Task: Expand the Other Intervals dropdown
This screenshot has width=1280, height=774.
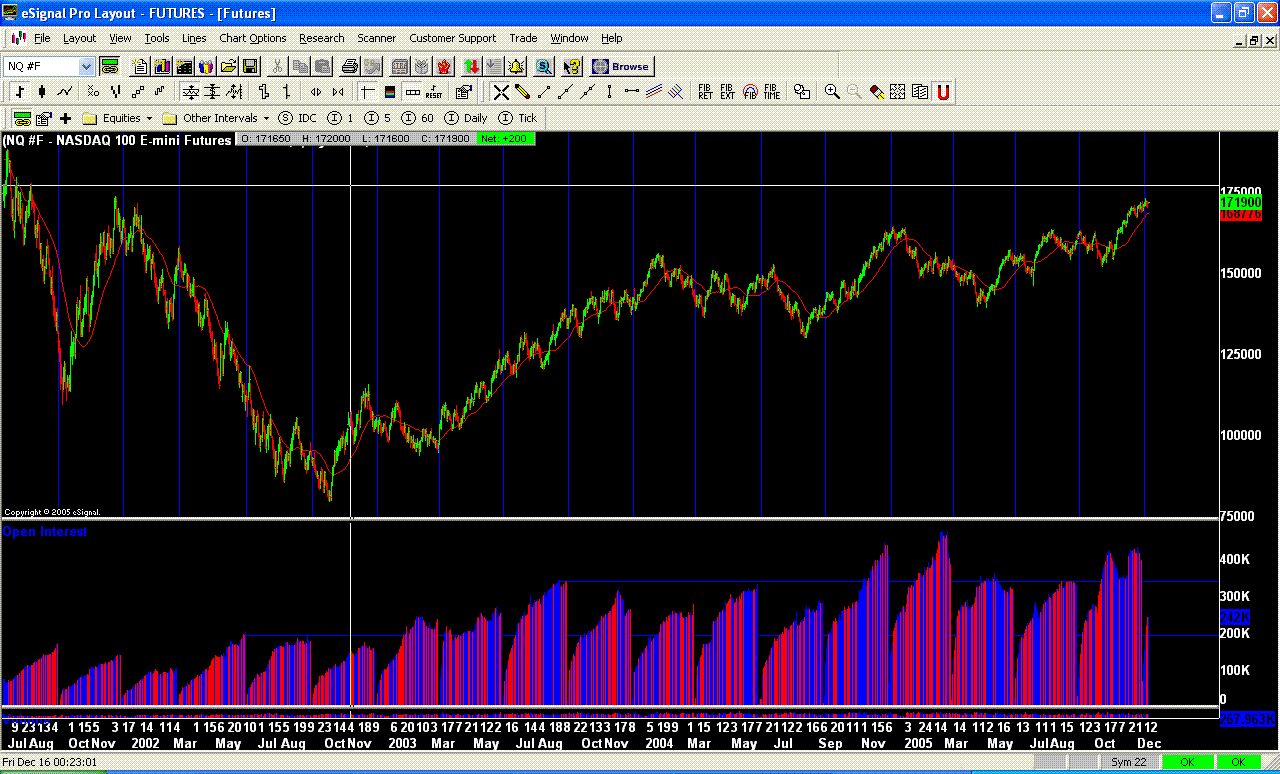Action: click(x=266, y=118)
